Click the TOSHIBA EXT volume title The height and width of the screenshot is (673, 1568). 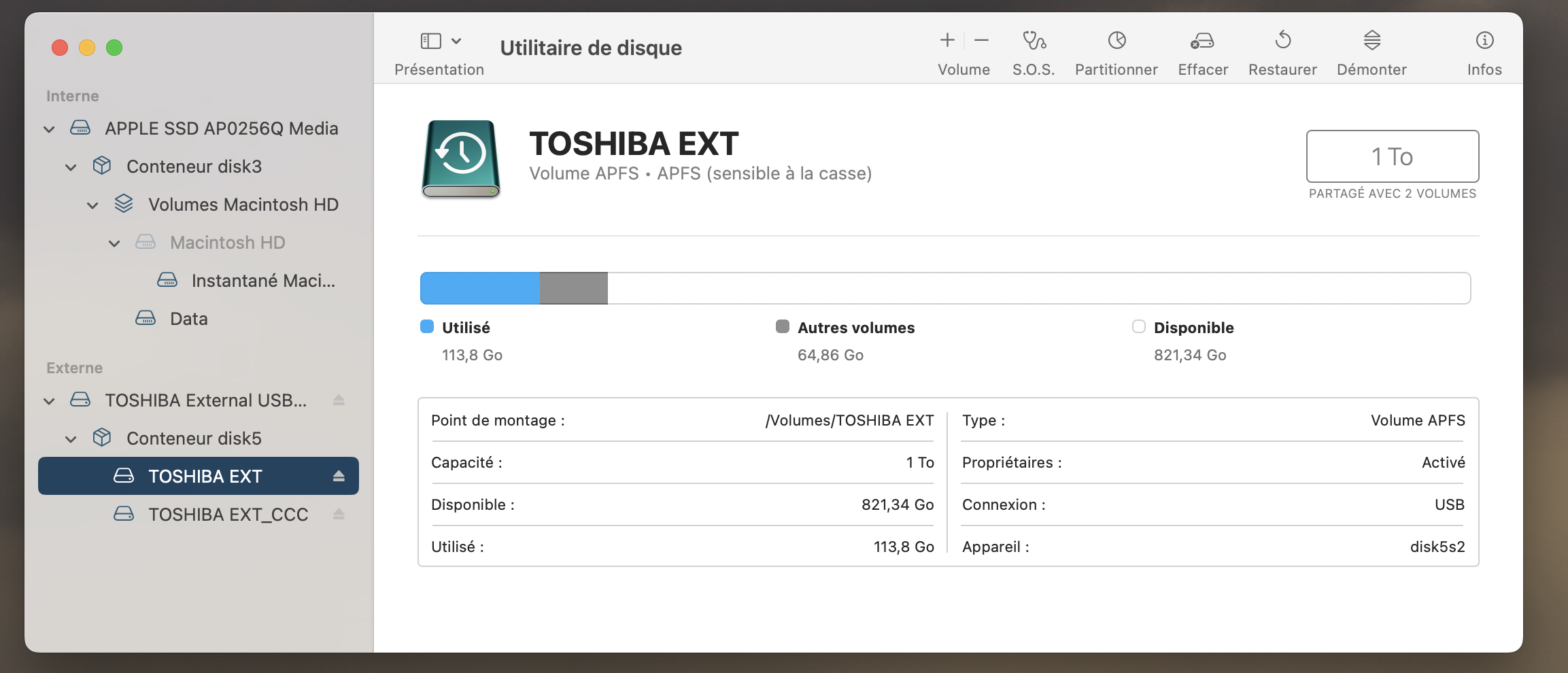634,144
